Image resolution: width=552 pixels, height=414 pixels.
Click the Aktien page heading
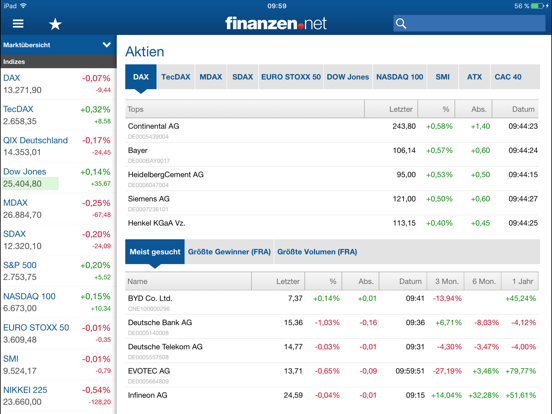pyautogui.click(x=145, y=52)
